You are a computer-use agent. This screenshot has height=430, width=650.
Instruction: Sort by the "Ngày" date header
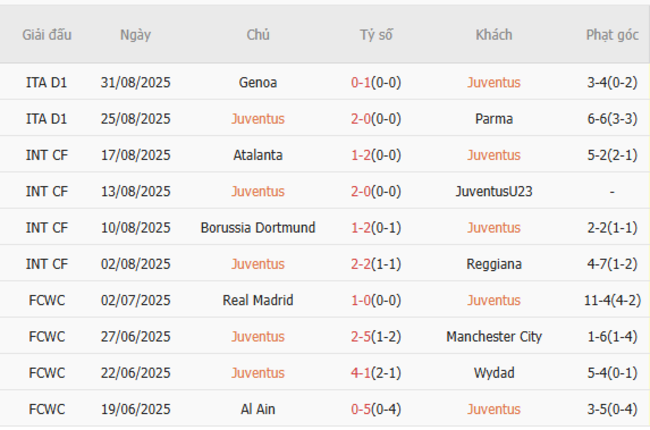tap(135, 35)
